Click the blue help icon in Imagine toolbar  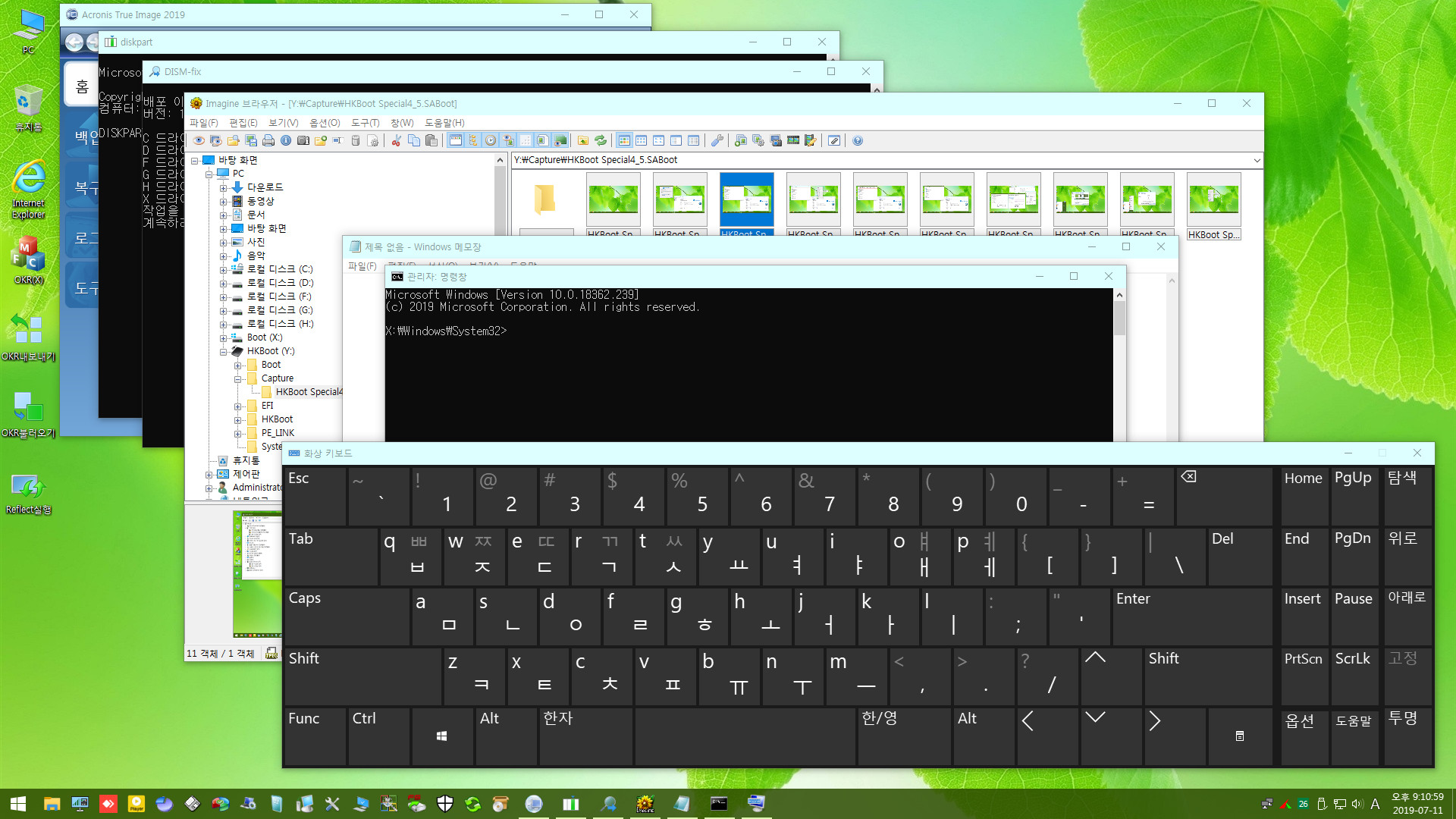tap(858, 140)
